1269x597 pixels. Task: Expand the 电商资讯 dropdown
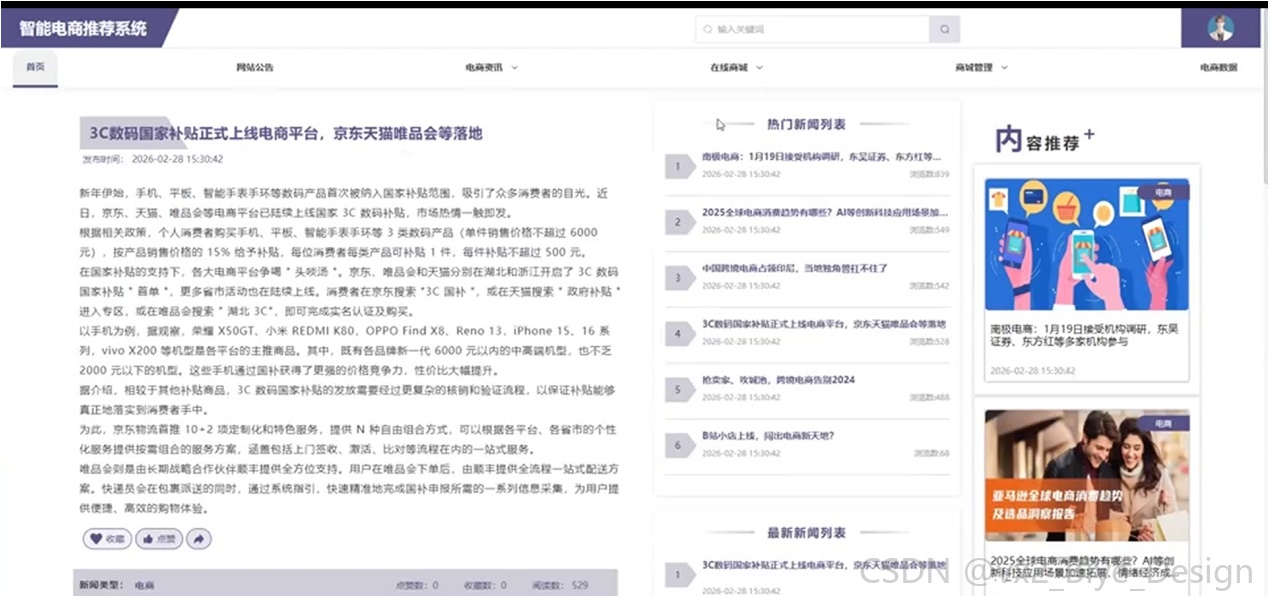click(x=491, y=68)
